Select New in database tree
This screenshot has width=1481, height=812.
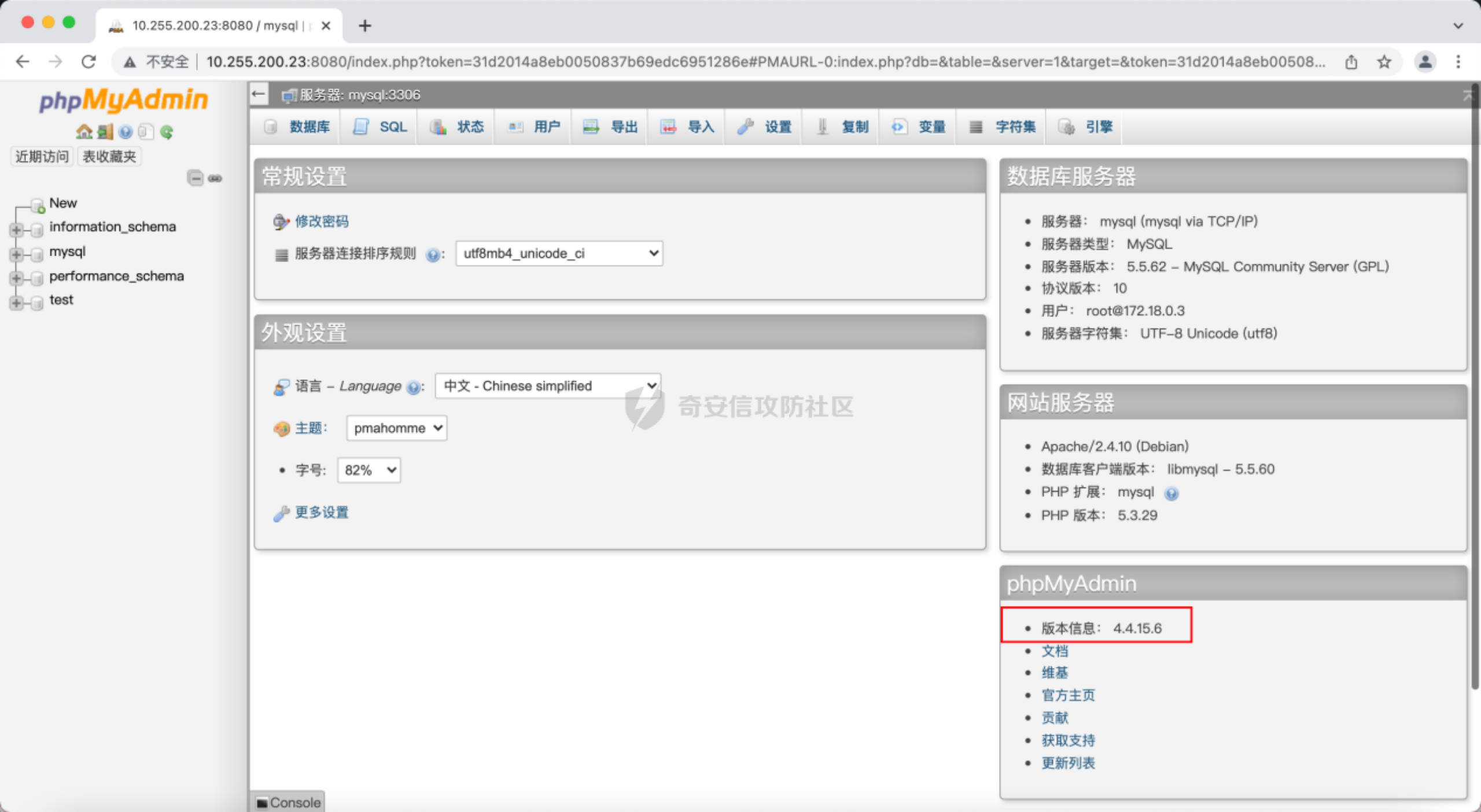pyautogui.click(x=62, y=203)
